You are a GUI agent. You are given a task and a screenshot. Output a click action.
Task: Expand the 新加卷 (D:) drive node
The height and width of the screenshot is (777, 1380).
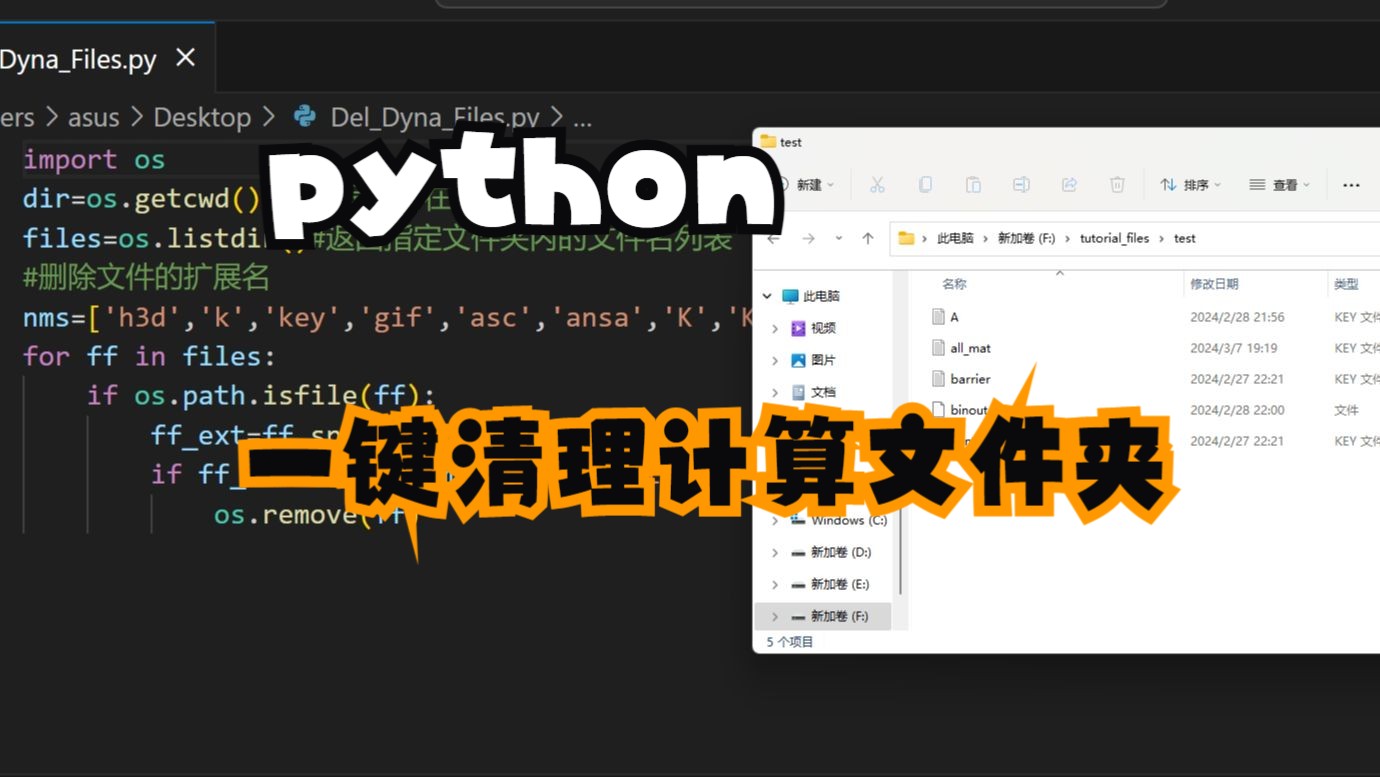pyautogui.click(x=775, y=552)
